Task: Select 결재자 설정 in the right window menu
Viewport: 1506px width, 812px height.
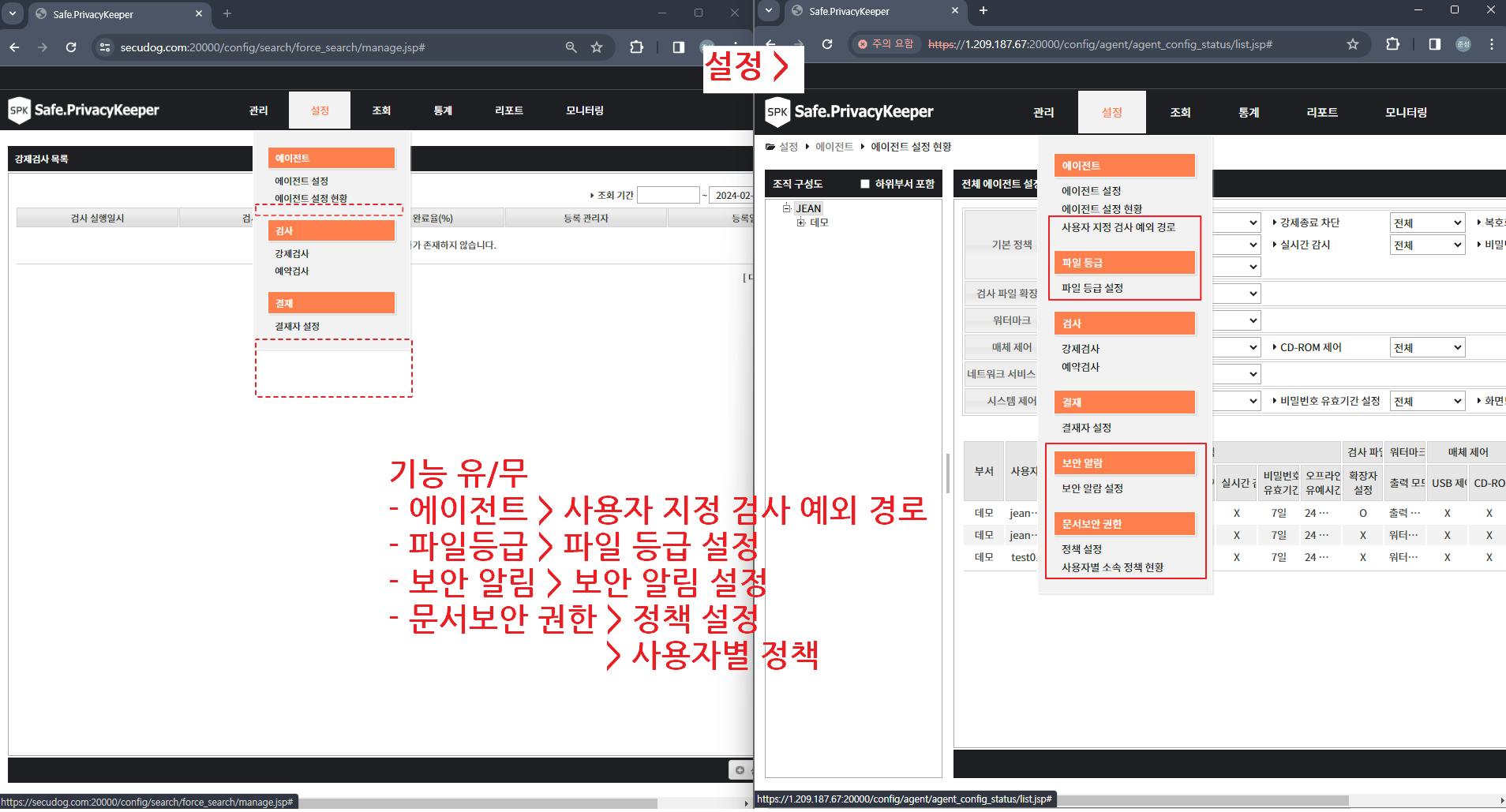Action: (x=1086, y=428)
